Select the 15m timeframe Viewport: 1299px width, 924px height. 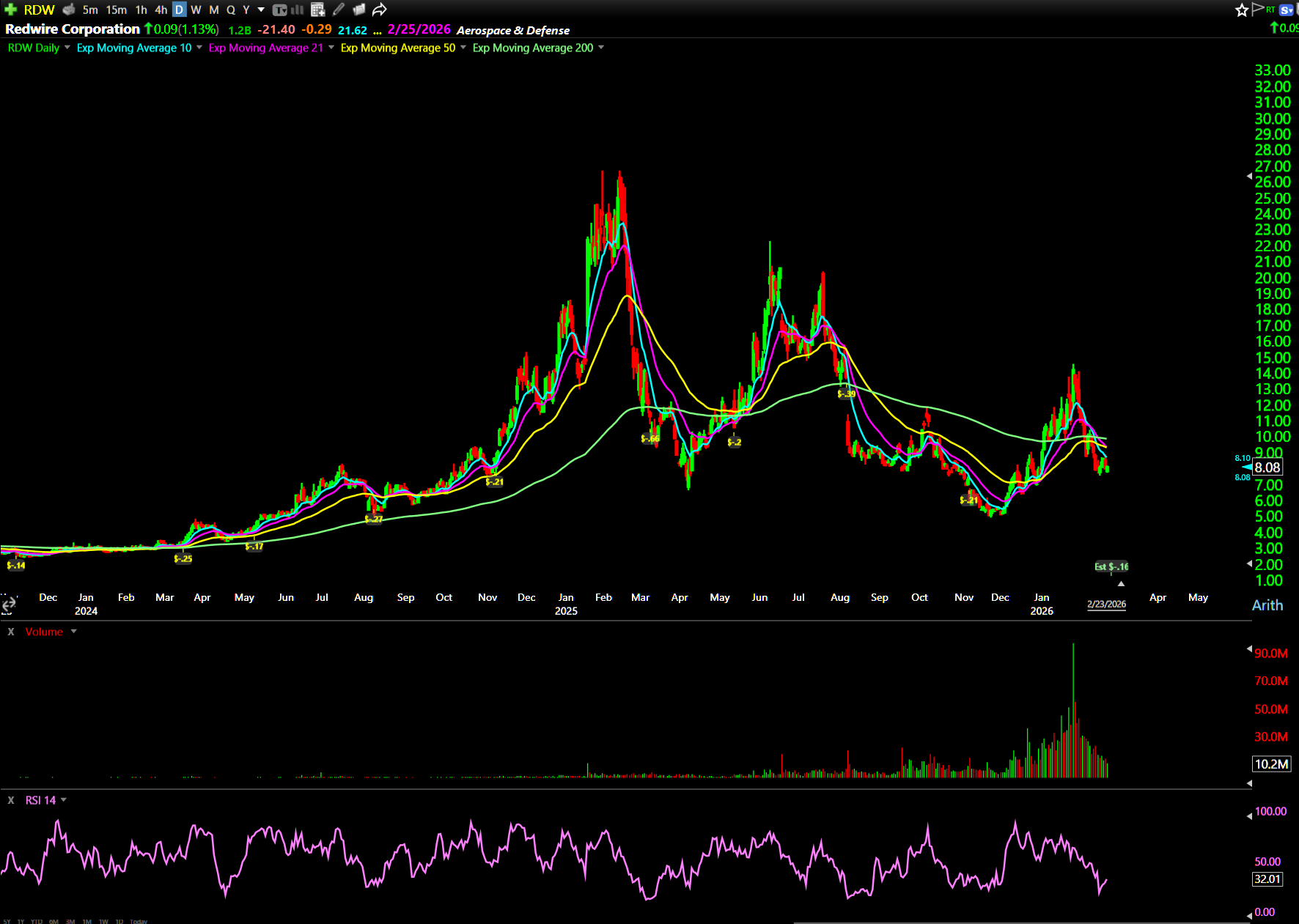(116, 10)
